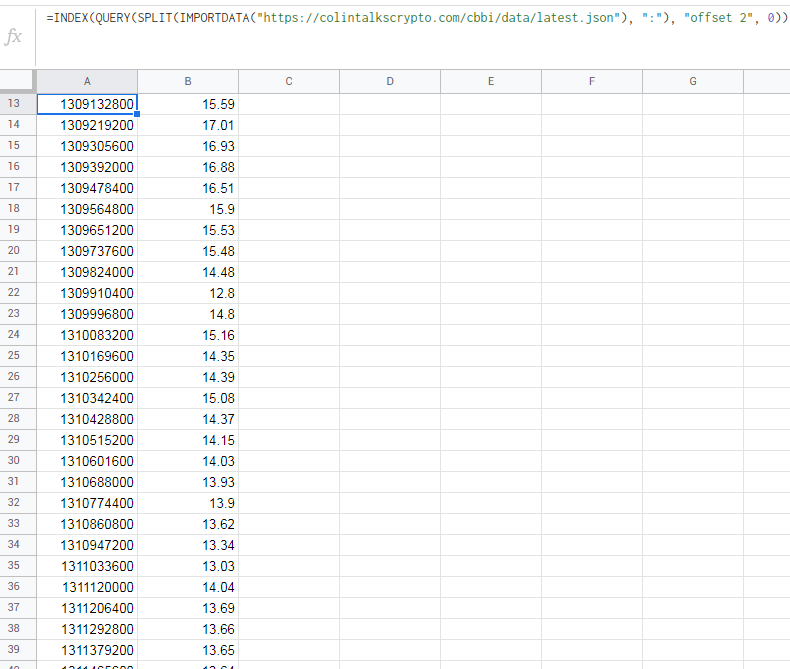Select row 39 header
The width and height of the screenshot is (790, 669).
click(x=18, y=650)
